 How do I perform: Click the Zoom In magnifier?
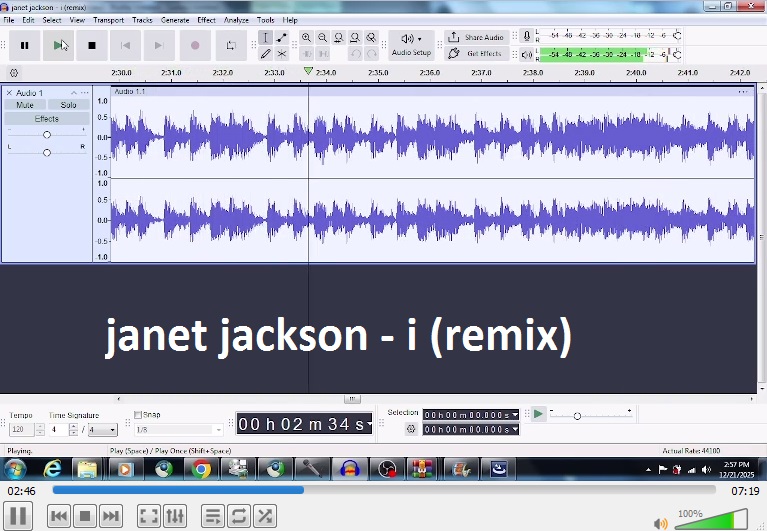[x=306, y=38]
